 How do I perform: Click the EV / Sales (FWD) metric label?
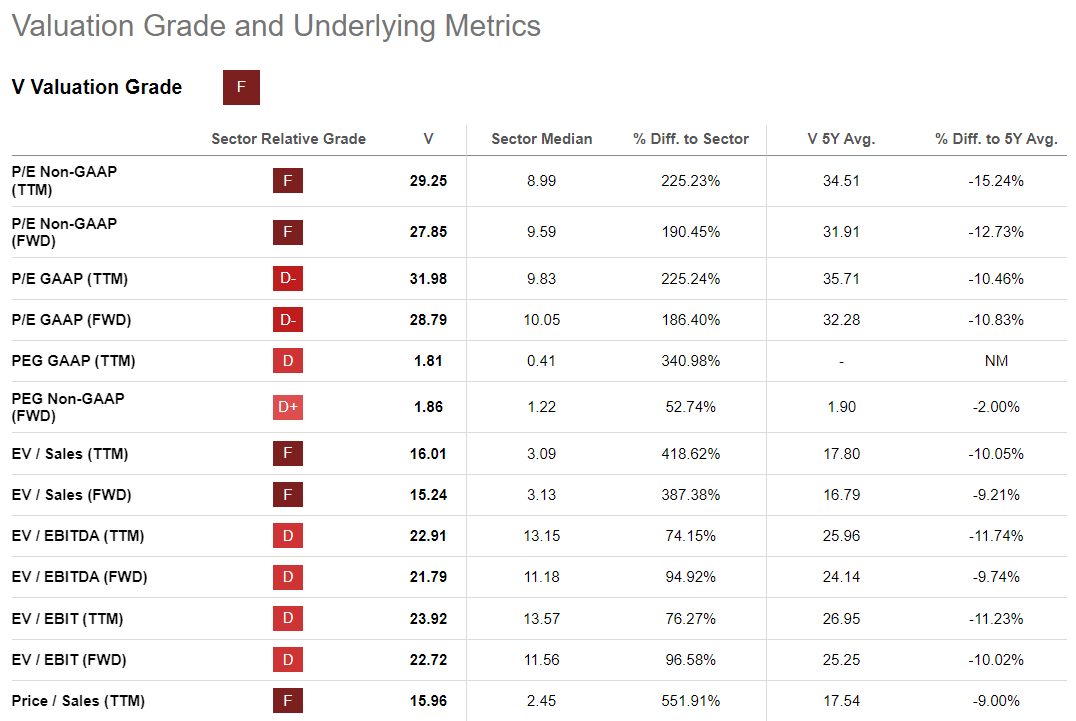point(72,495)
